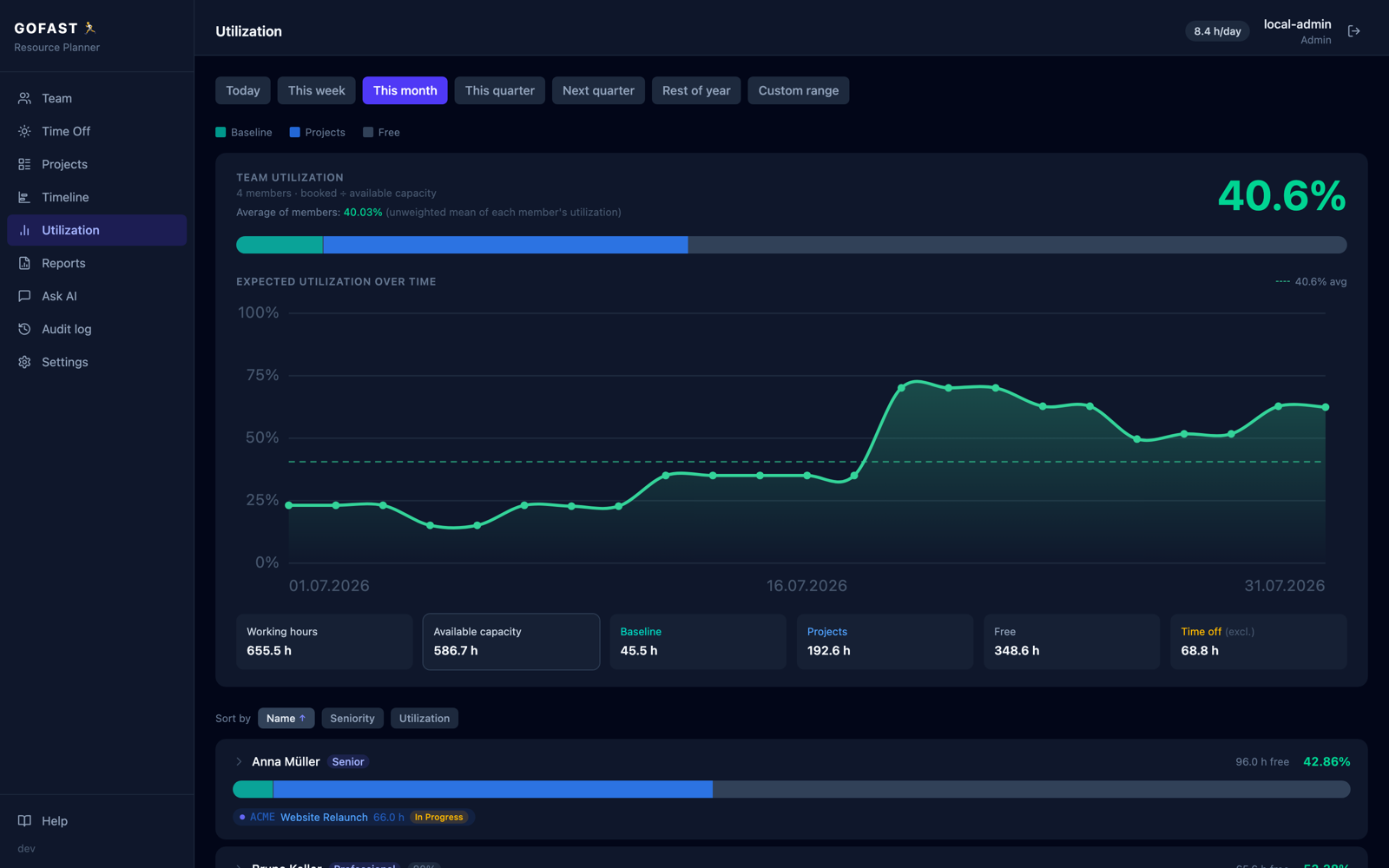Click the 42.86% value for Anna Müller

[x=1326, y=761]
